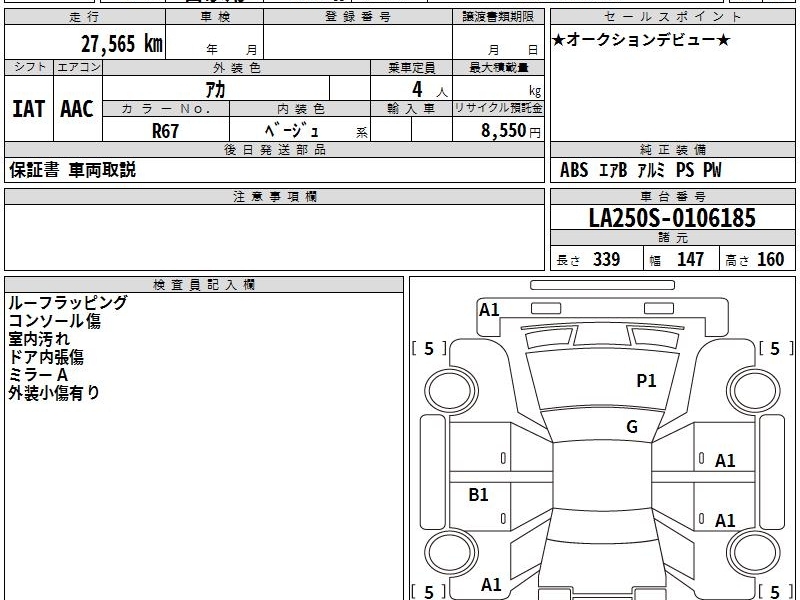Select the シフト header cell
Image resolution: width=800 pixels, height=600 pixels.
coord(29,67)
